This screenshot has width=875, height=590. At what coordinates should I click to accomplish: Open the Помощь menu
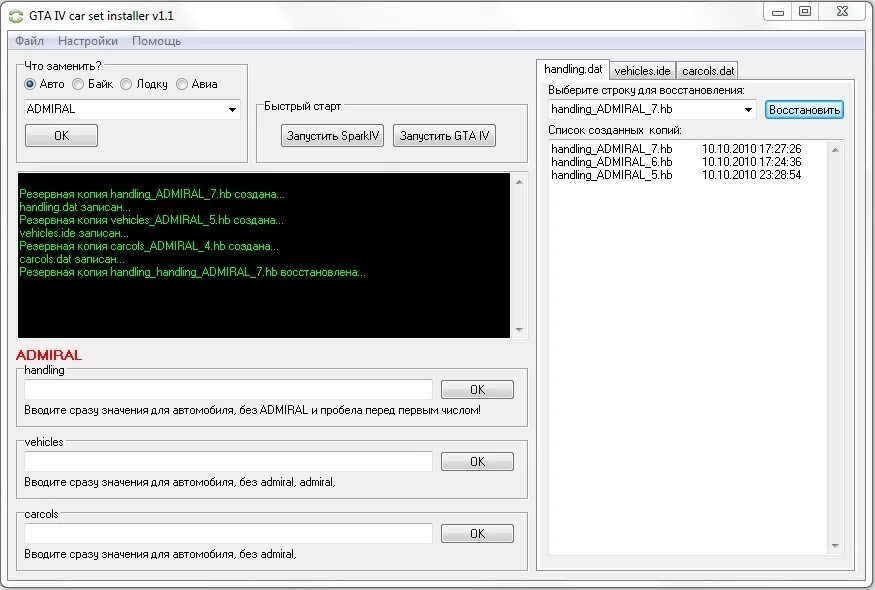(x=158, y=41)
